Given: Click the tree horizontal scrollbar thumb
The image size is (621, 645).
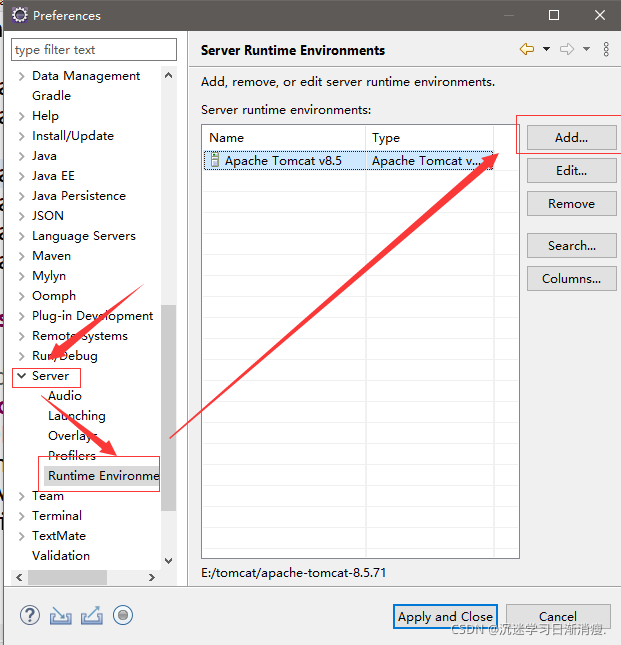Looking at the screenshot, I should tap(67, 578).
